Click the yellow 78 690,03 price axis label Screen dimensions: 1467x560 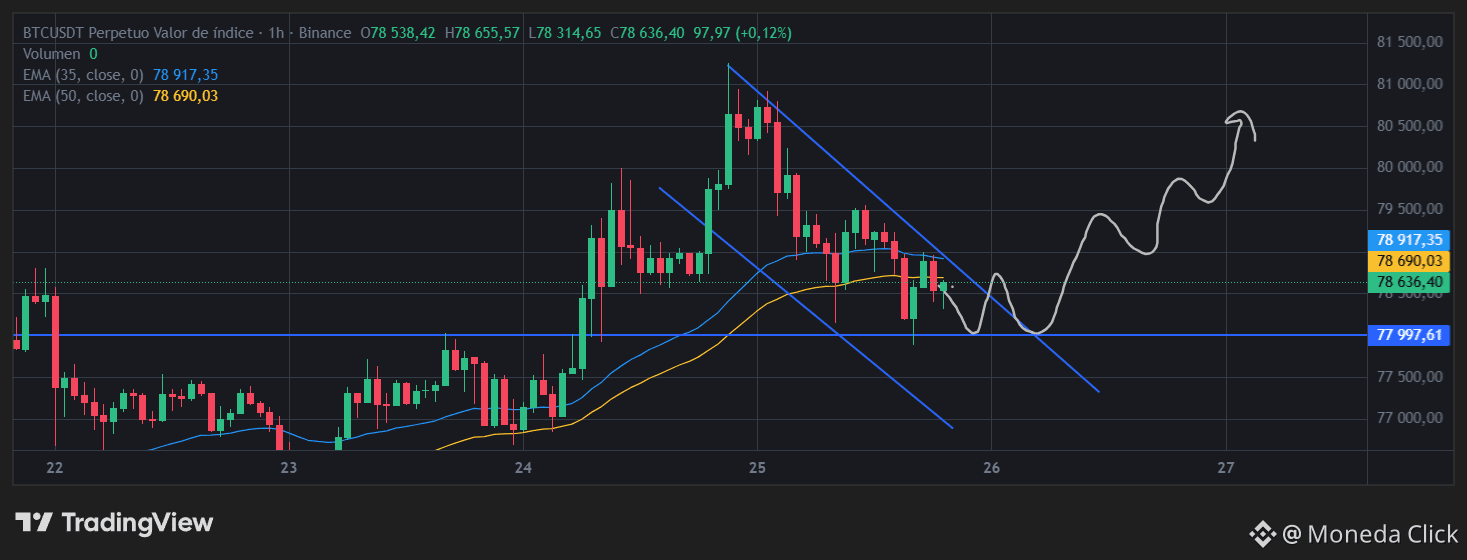point(1408,261)
